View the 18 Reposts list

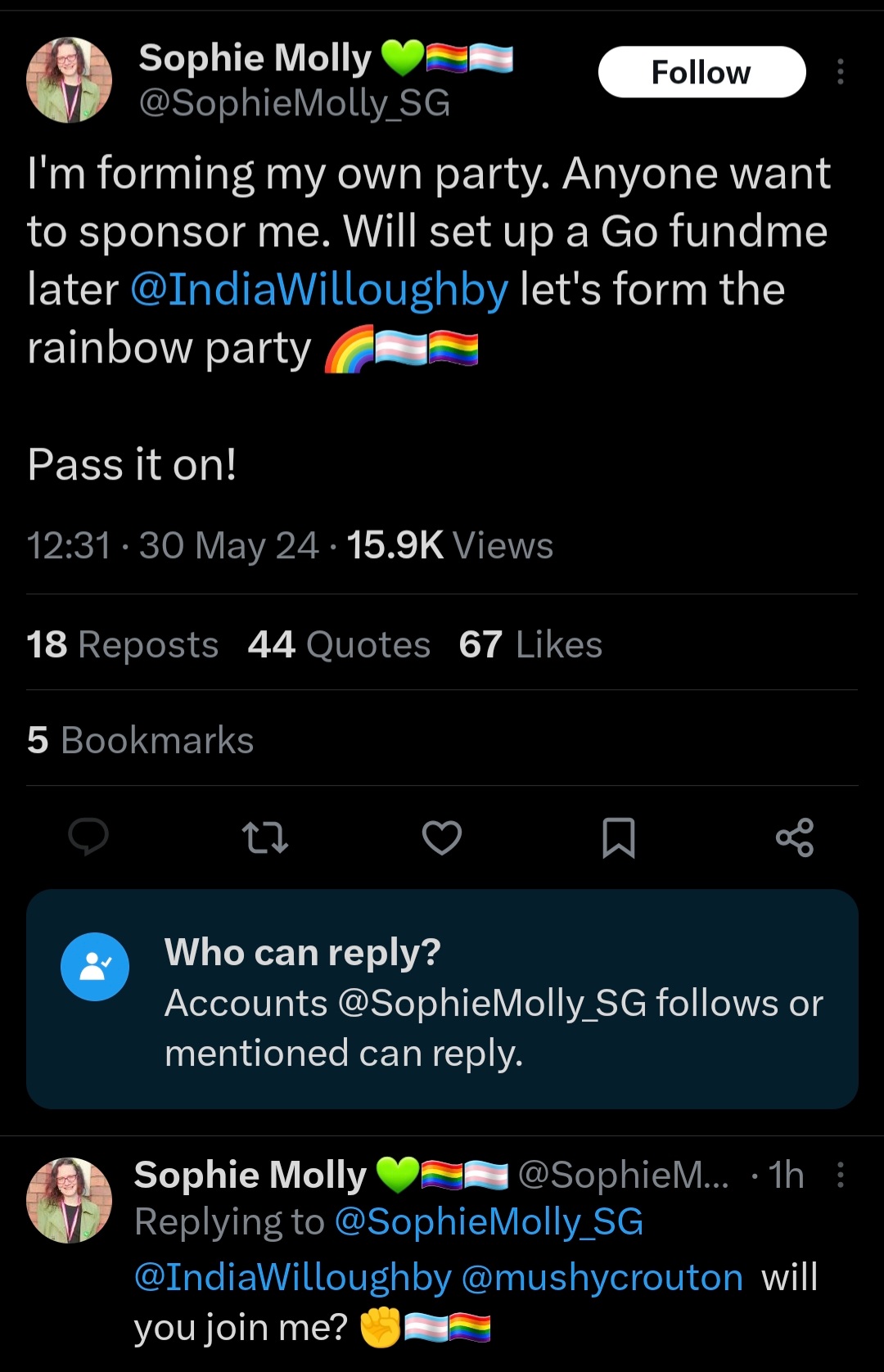[123, 644]
